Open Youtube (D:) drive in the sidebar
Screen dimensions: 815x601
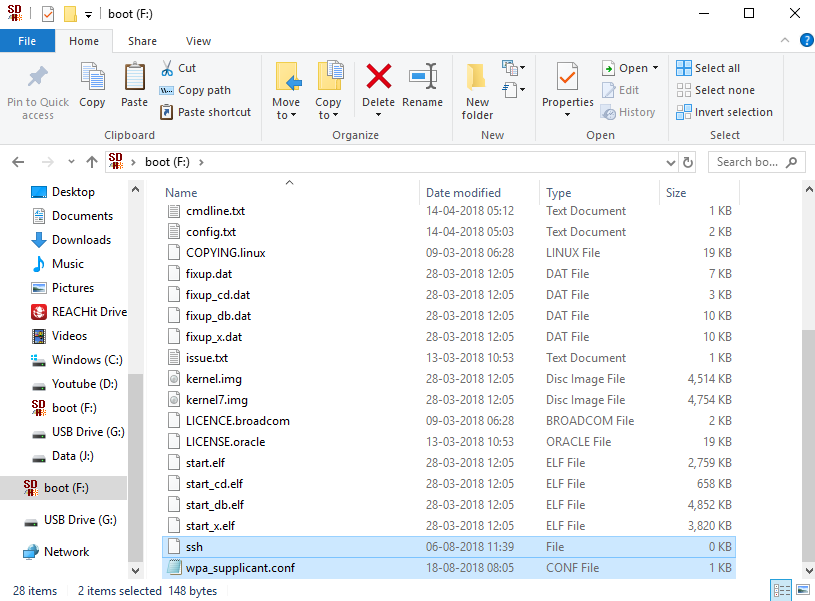click(84, 384)
